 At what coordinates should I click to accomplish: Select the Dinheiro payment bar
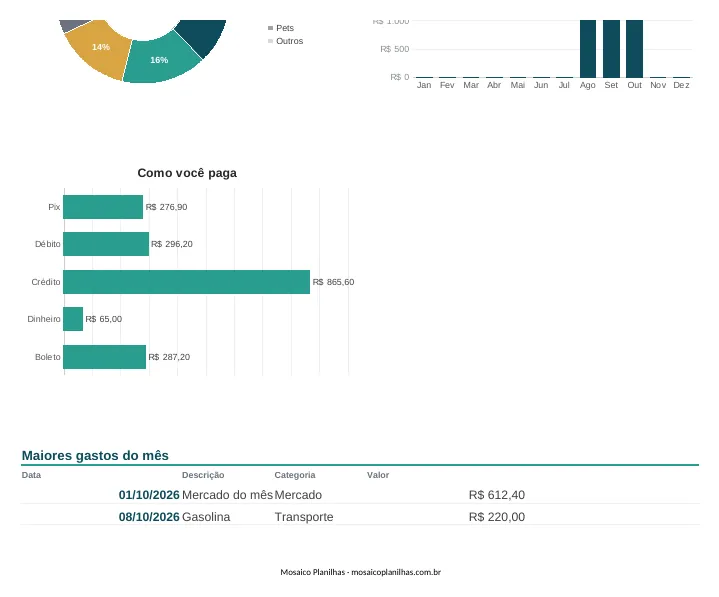pyautogui.click(x=73, y=319)
